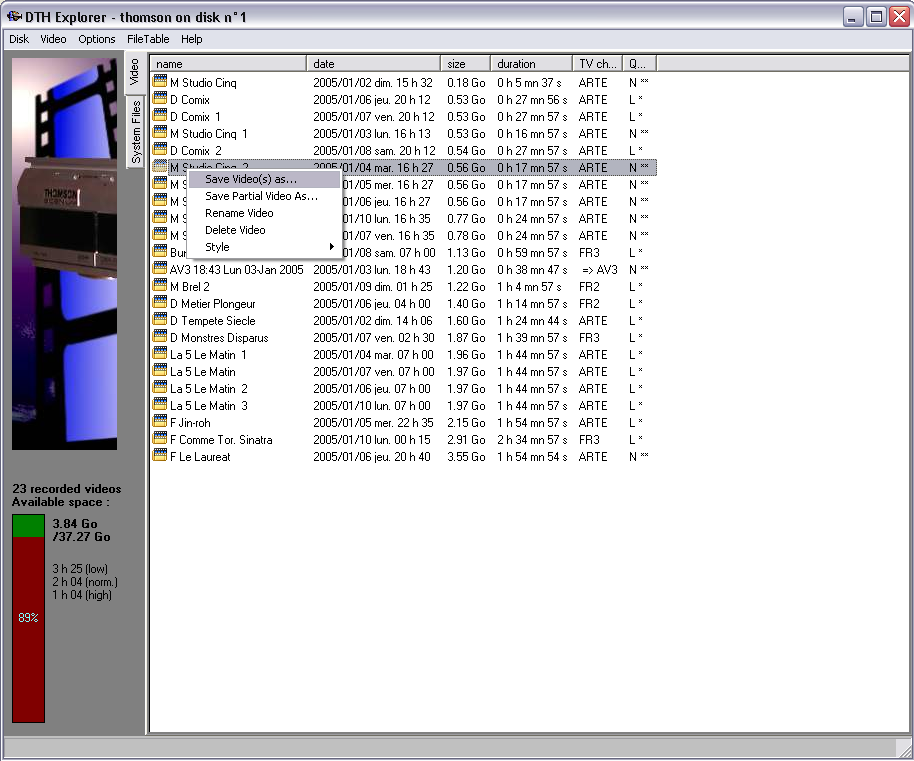Sort by the name column header
The image size is (914, 761).
[228, 64]
